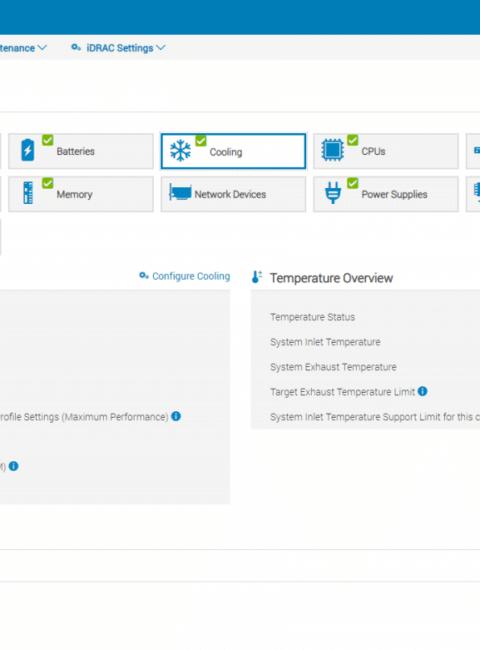Open the iDRAC Settings menu

tap(118, 48)
